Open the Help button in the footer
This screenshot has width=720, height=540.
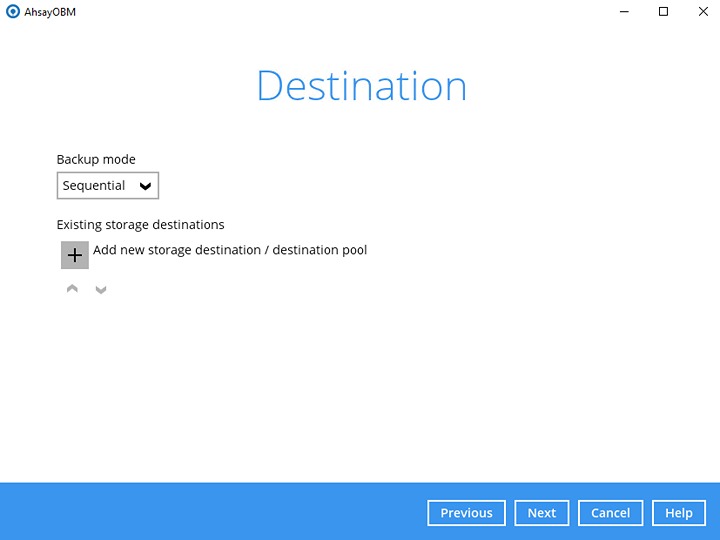[678, 513]
